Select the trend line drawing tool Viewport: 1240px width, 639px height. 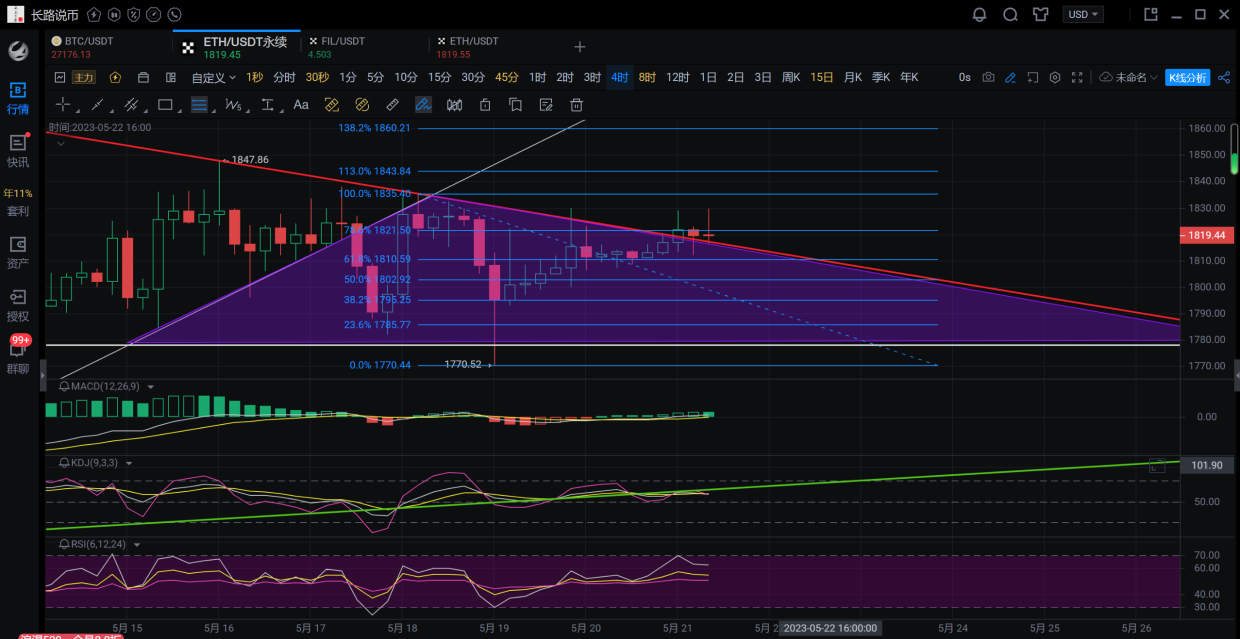point(97,104)
